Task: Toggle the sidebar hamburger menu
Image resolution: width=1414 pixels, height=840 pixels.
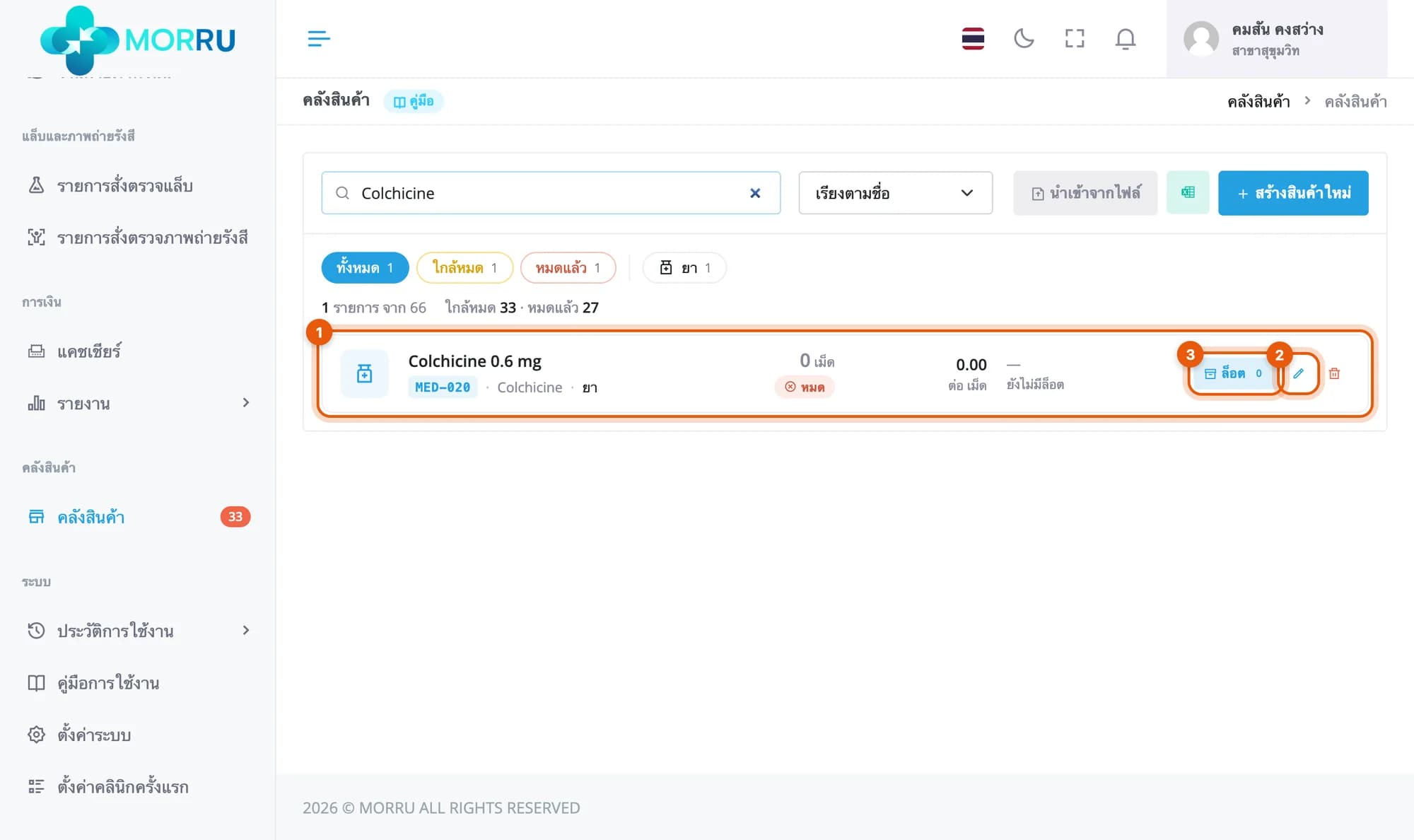Action: (319, 38)
